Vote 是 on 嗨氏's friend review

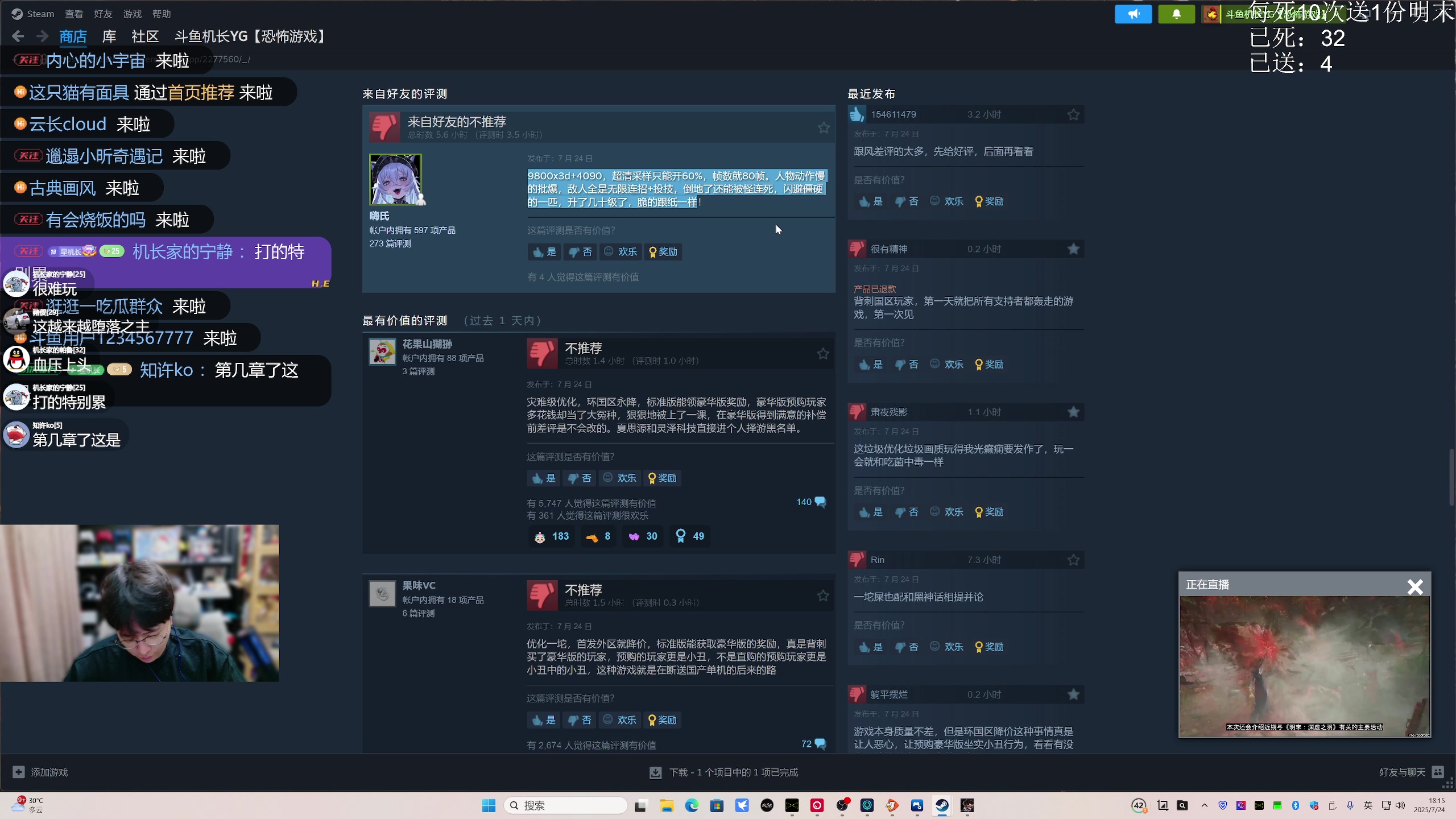(x=544, y=252)
